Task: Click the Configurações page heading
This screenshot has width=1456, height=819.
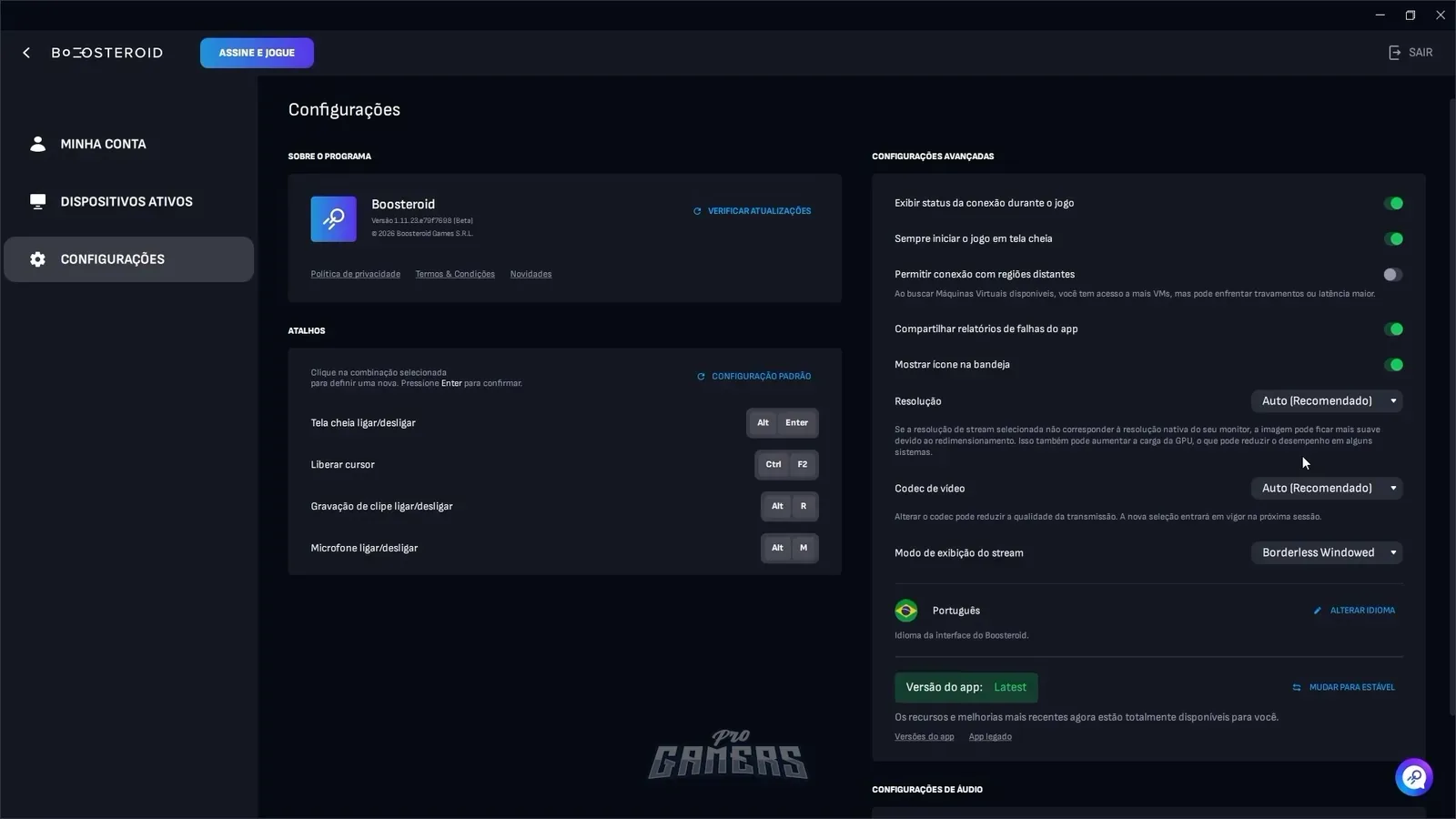Action: point(344,110)
